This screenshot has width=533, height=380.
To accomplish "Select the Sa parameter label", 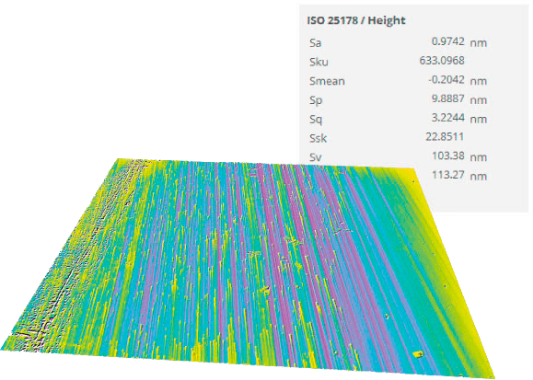I will tap(315, 43).
